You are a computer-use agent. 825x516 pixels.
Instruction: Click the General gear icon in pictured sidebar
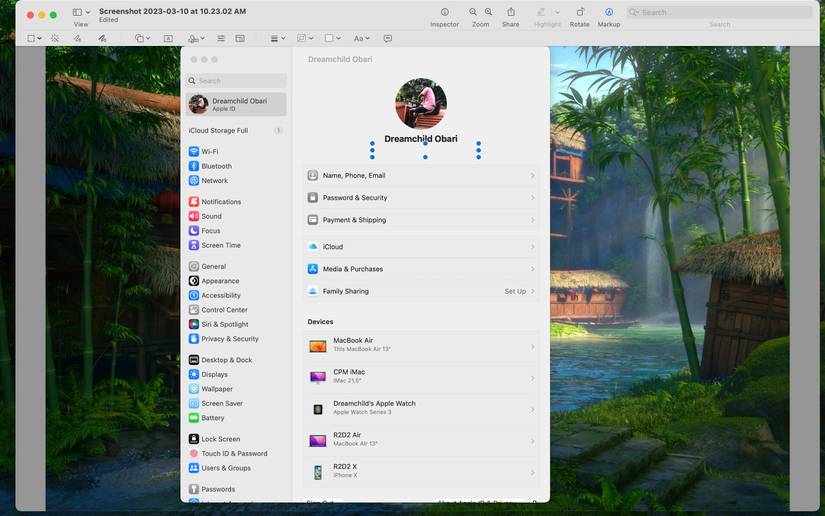pyautogui.click(x=194, y=267)
